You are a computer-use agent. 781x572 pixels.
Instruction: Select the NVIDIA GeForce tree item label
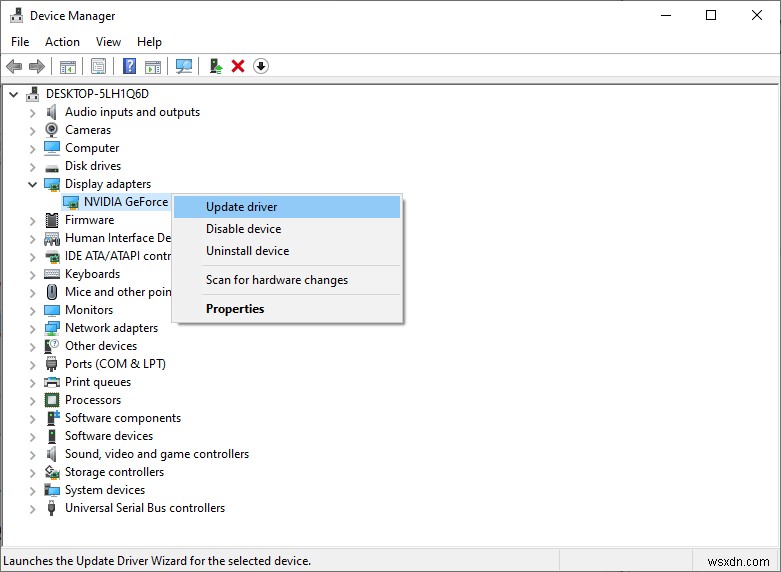click(126, 202)
